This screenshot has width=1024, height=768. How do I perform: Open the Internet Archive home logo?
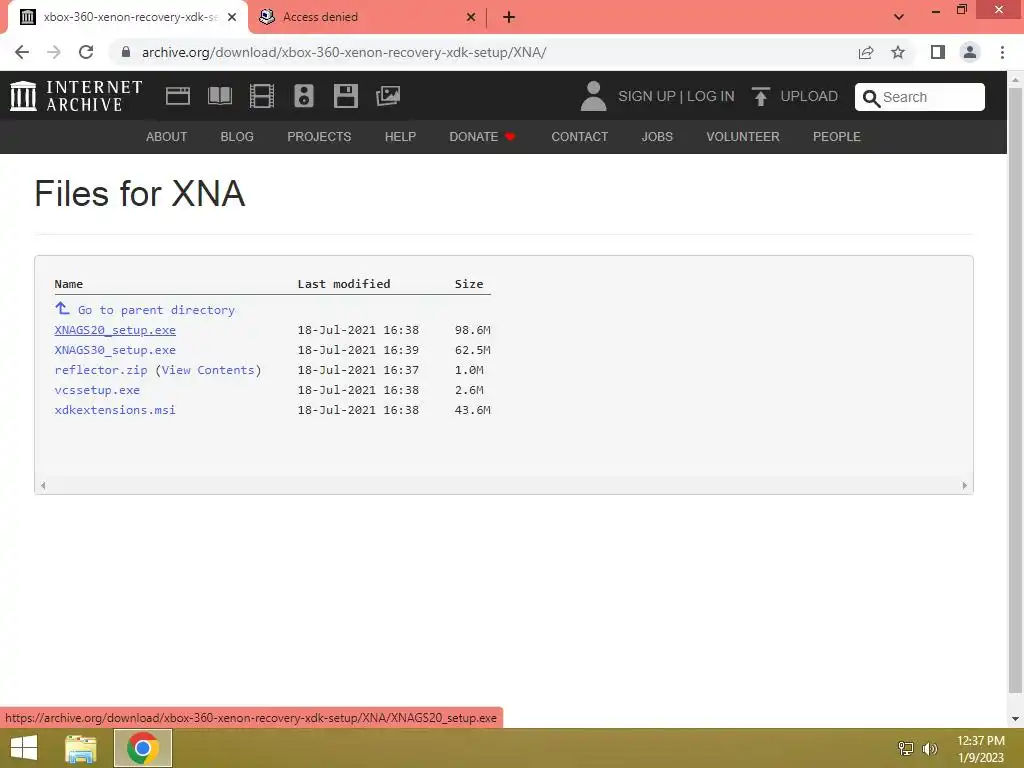76,96
